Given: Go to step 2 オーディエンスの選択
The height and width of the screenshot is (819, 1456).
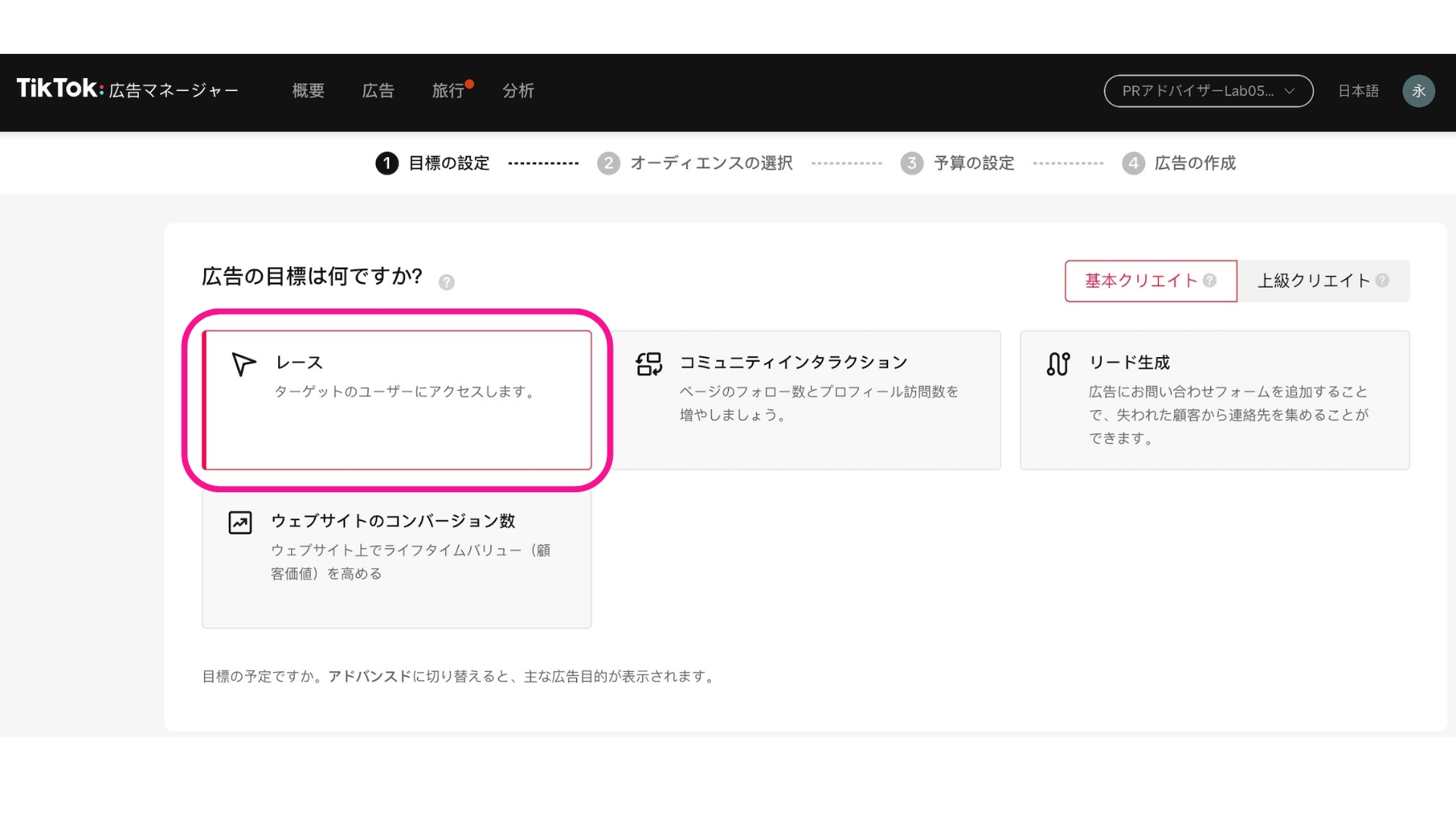Looking at the screenshot, I should click(x=695, y=163).
